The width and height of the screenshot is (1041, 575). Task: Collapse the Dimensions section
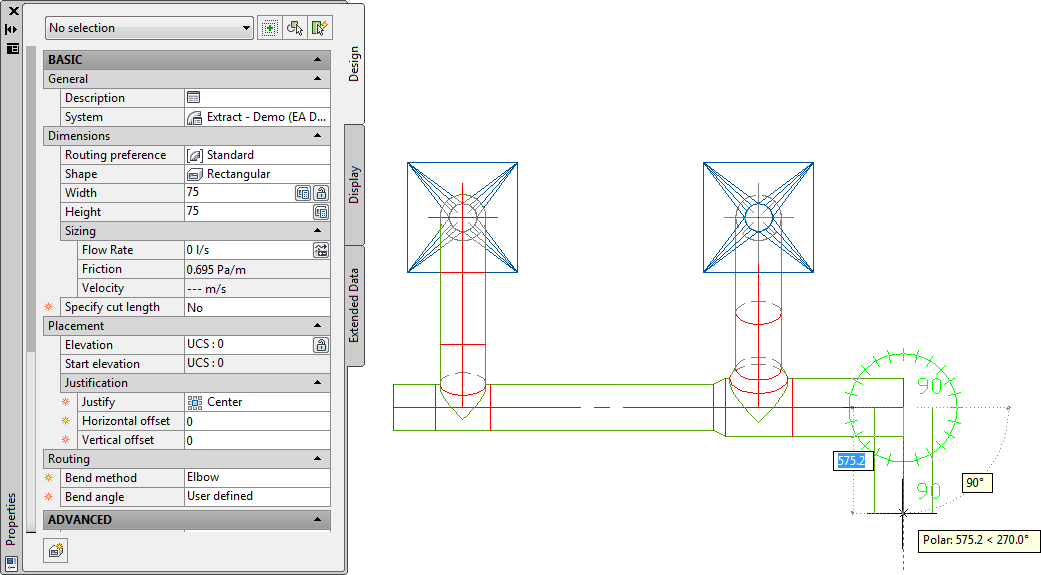317,136
